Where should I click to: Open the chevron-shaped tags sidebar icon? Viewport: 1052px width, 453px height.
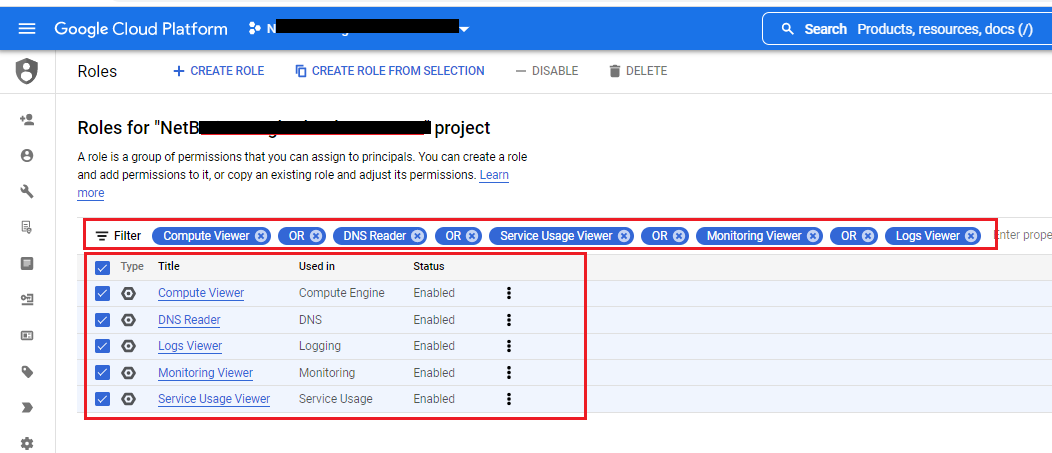tap(27, 407)
